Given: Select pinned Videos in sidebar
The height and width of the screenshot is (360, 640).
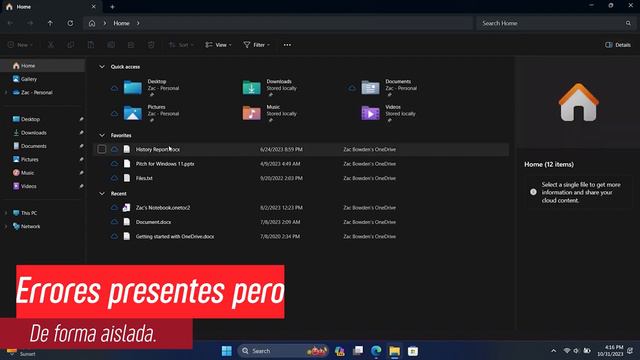Looking at the screenshot, I should point(42,186).
